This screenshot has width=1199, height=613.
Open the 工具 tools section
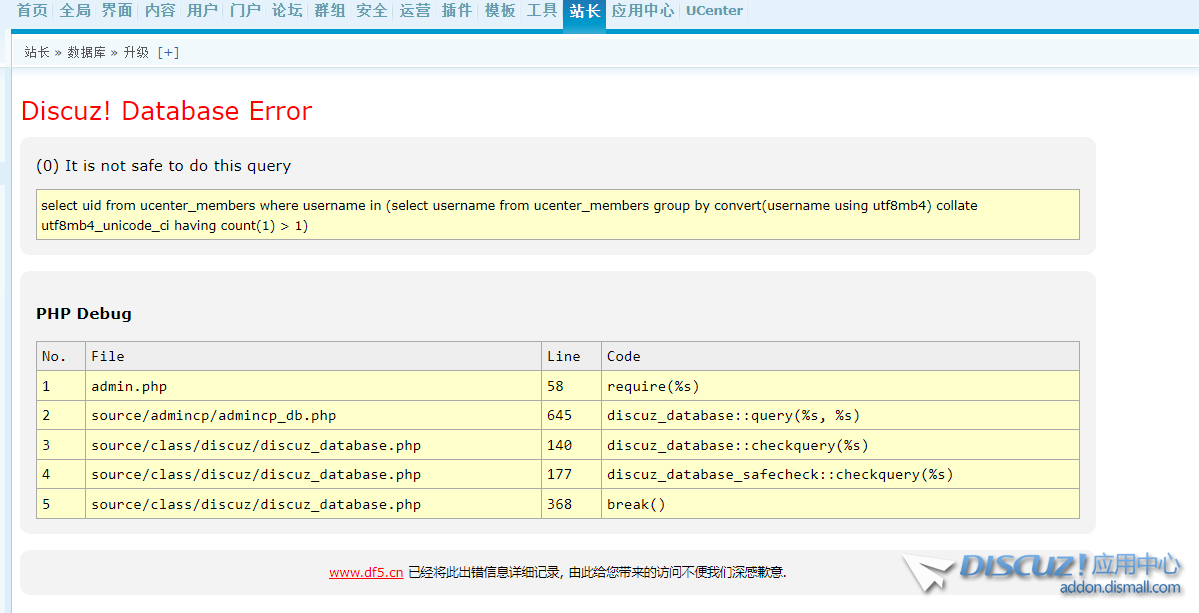coord(541,12)
